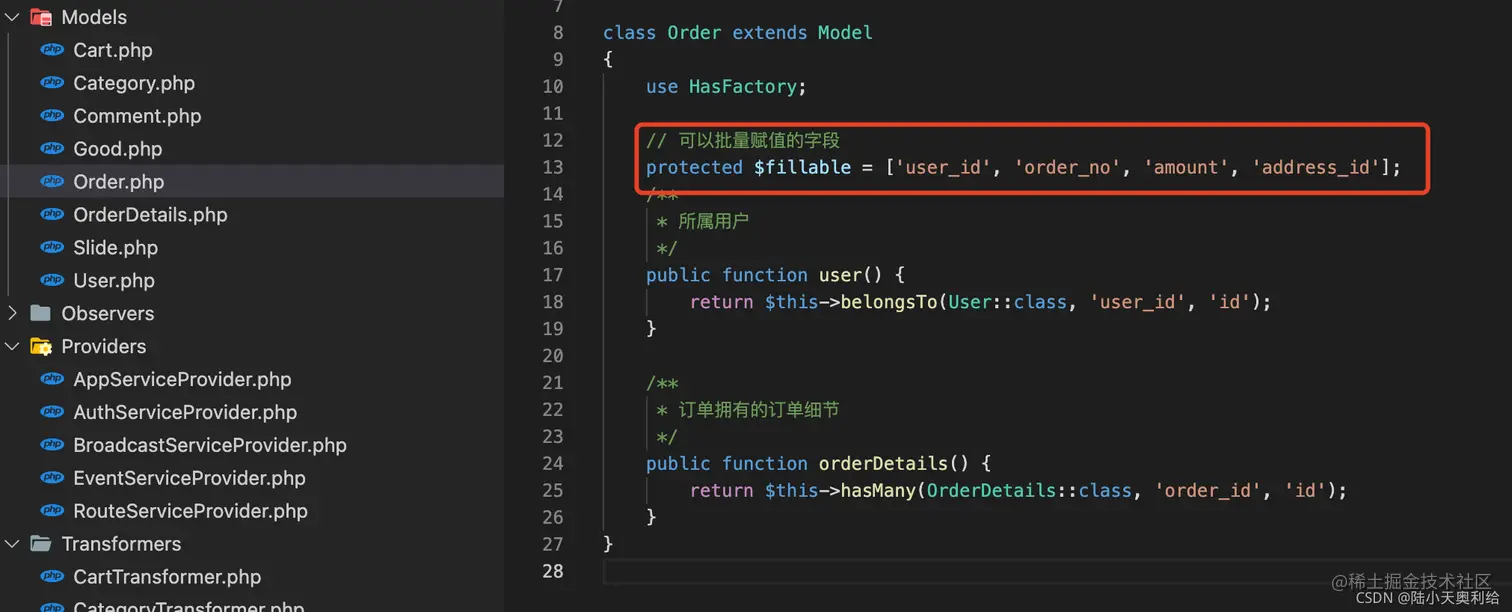Open Comment.php model file
This screenshot has height=612, width=1512.
click(137, 116)
